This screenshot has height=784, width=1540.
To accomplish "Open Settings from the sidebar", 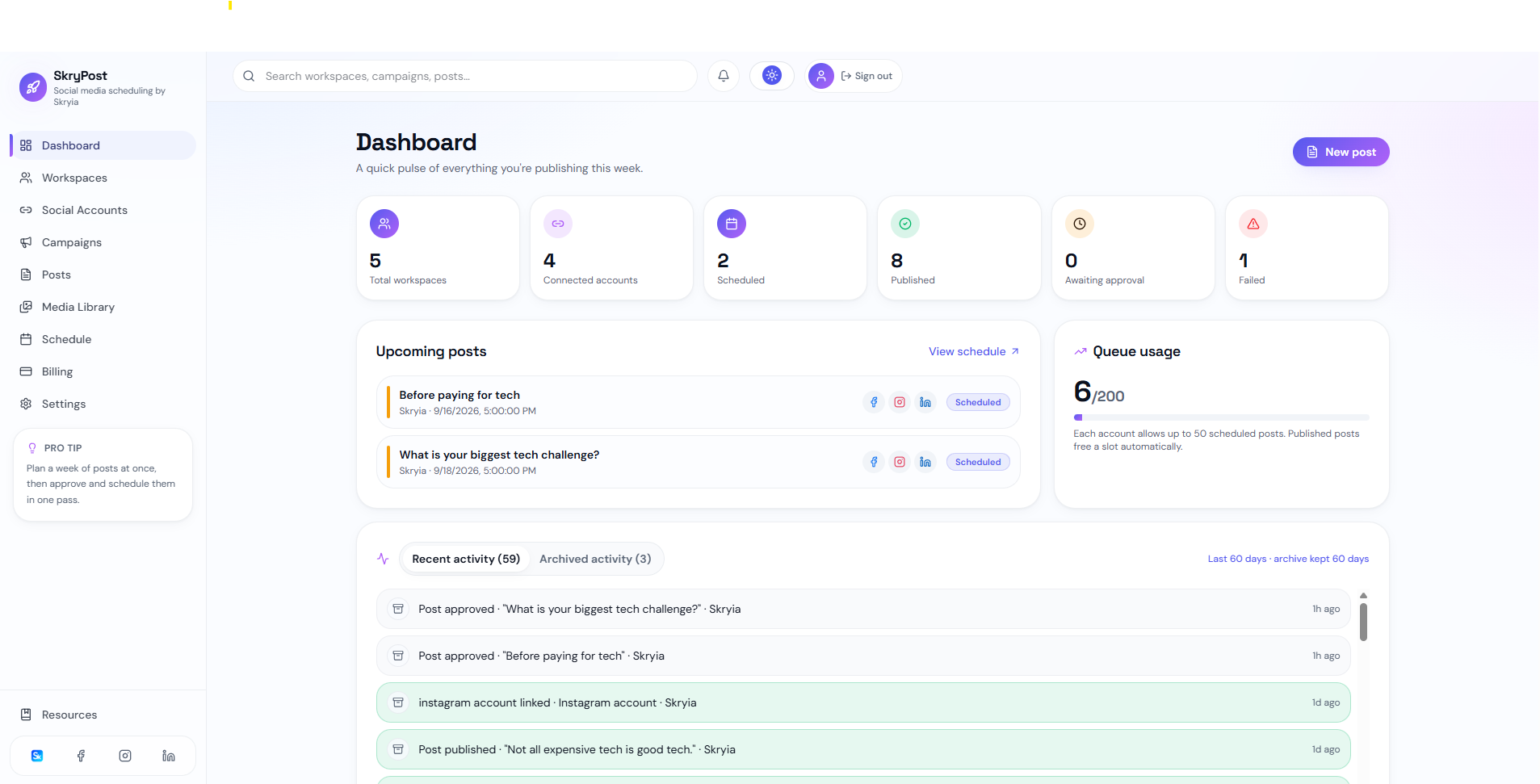I will (103, 404).
